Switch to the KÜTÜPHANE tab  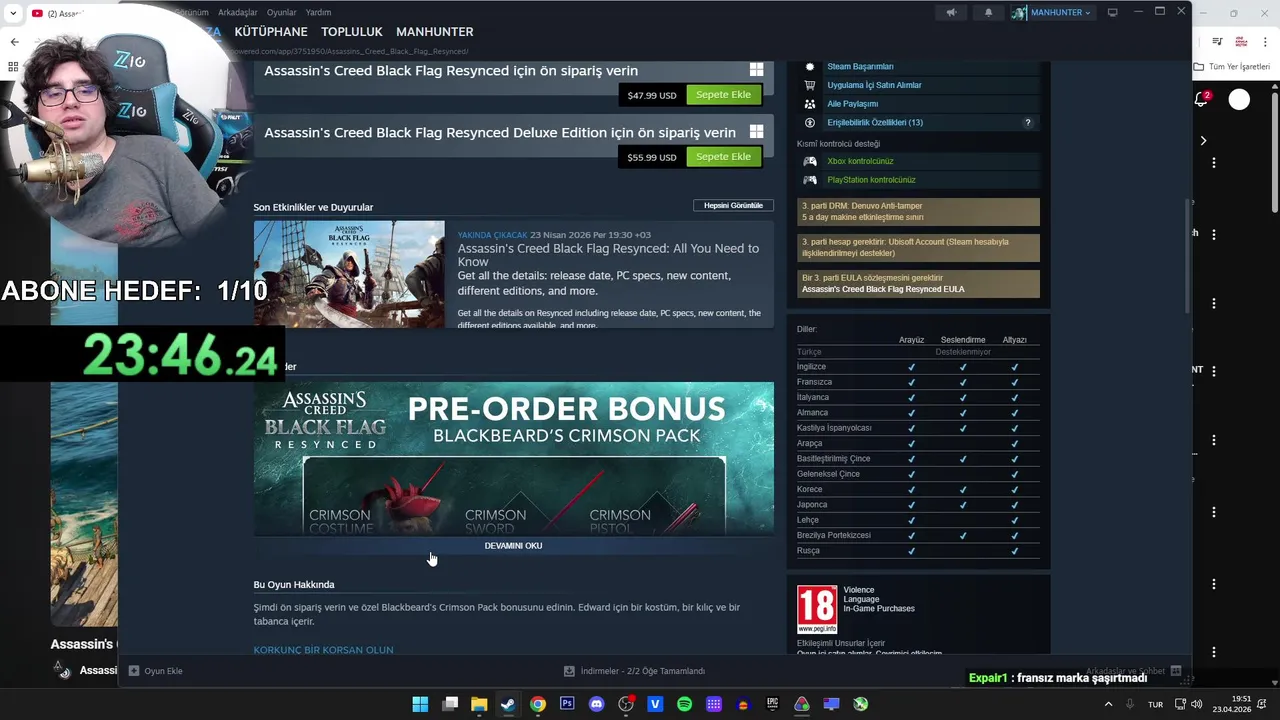271,32
